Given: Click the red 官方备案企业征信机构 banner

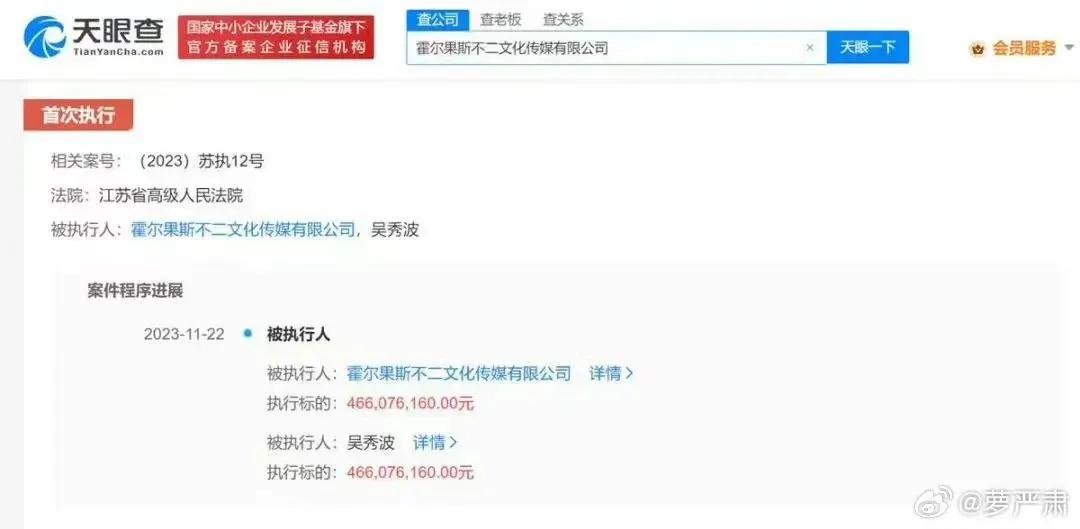Looking at the screenshot, I should [x=276, y=37].
